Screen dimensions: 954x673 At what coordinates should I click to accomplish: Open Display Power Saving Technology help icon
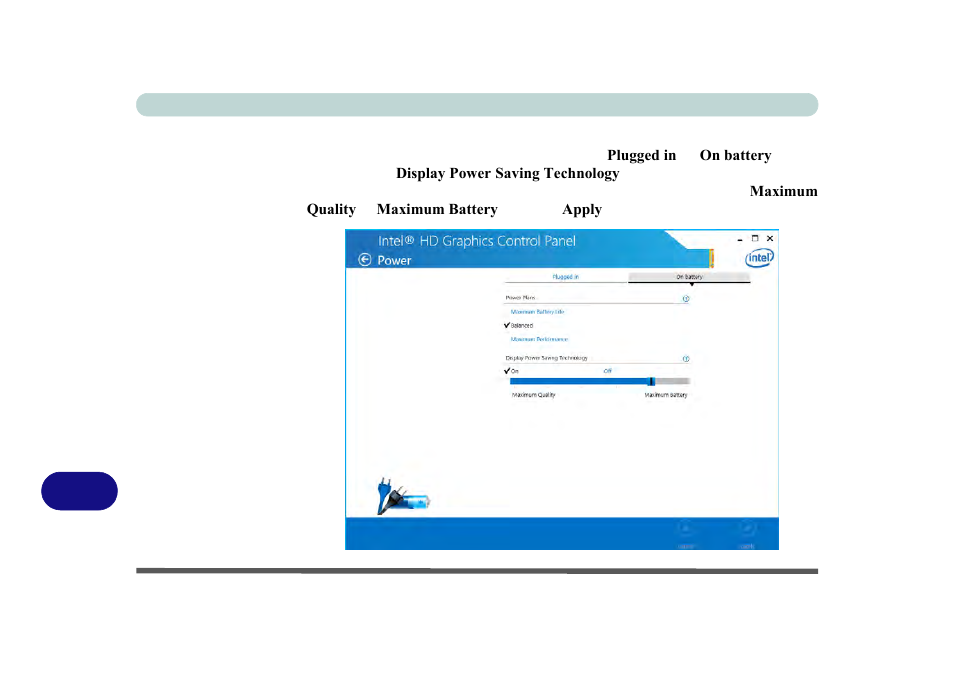point(686,358)
